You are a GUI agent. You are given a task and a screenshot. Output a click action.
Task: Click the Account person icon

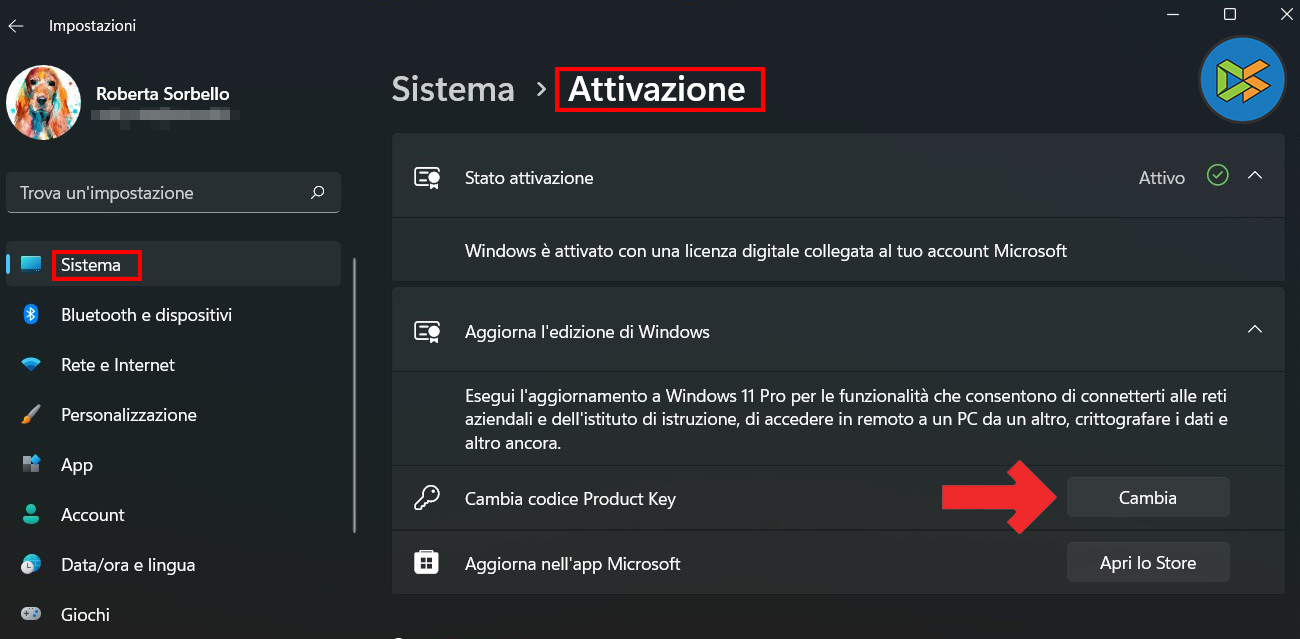click(31, 515)
